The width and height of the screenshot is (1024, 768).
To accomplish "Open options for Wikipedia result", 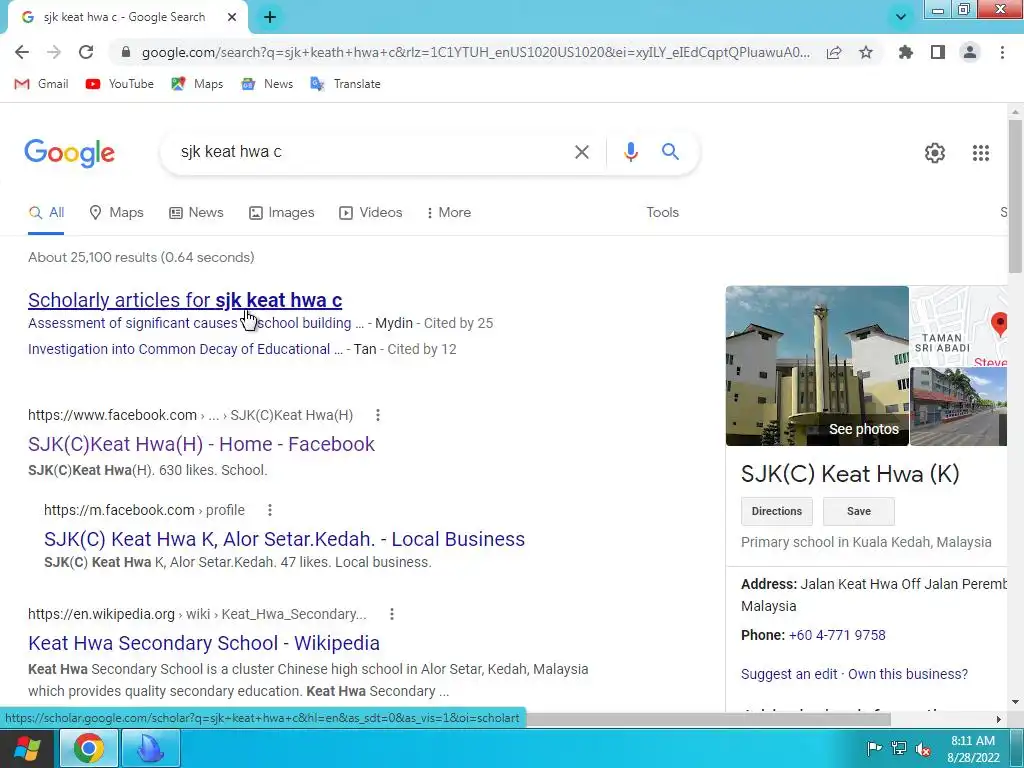I will click(x=391, y=615).
